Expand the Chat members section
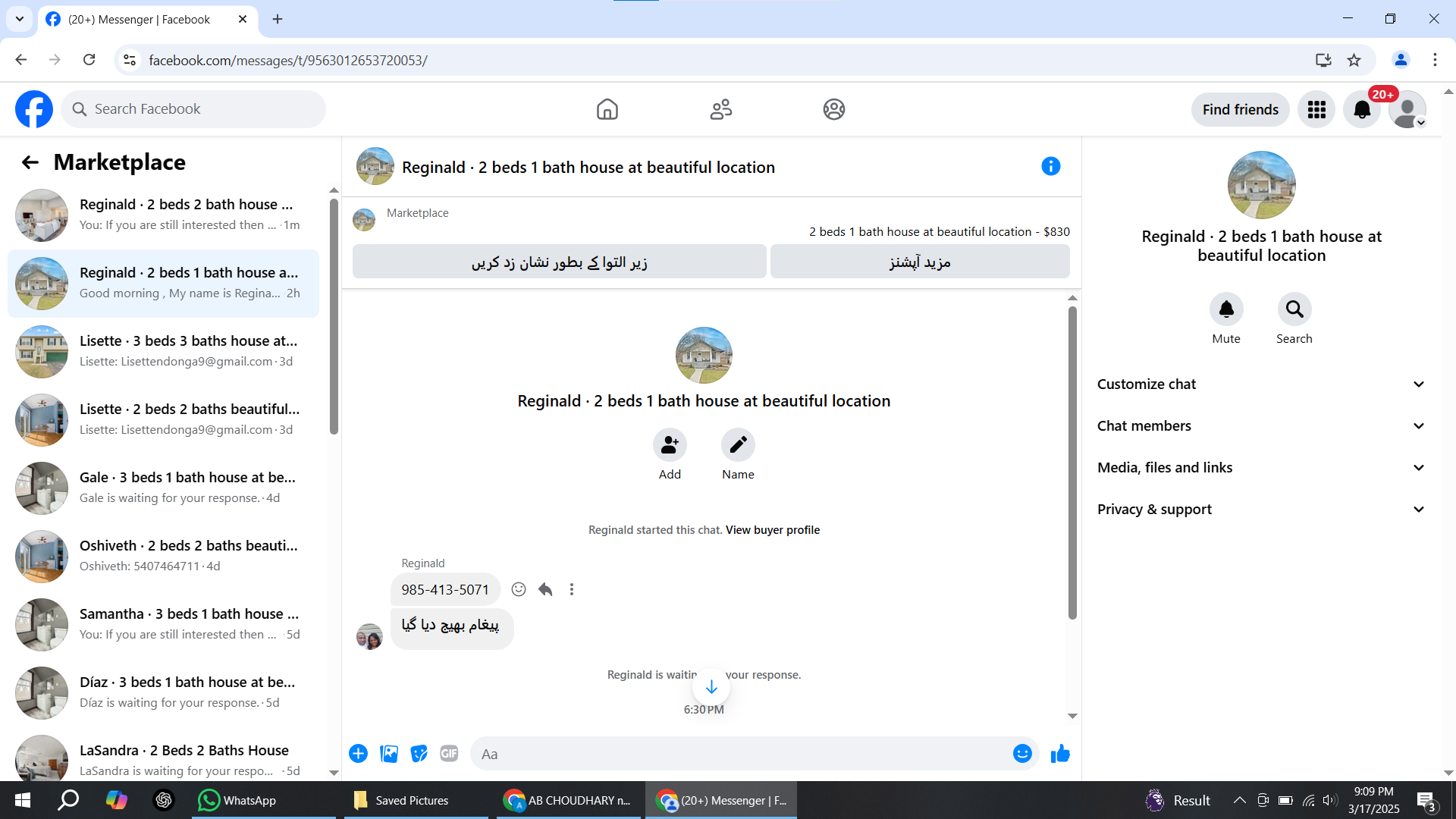The image size is (1456, 819). tap(1261, 426)
